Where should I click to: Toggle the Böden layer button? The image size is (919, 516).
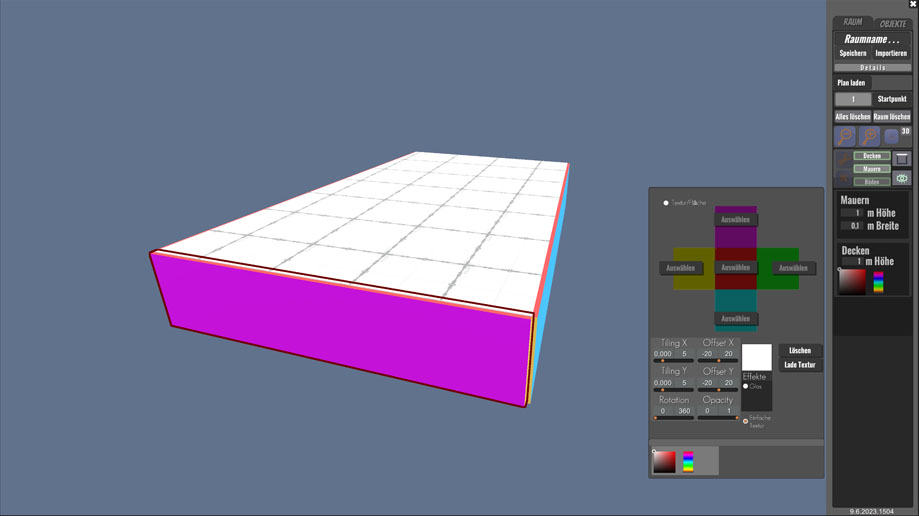pos(872,182)
